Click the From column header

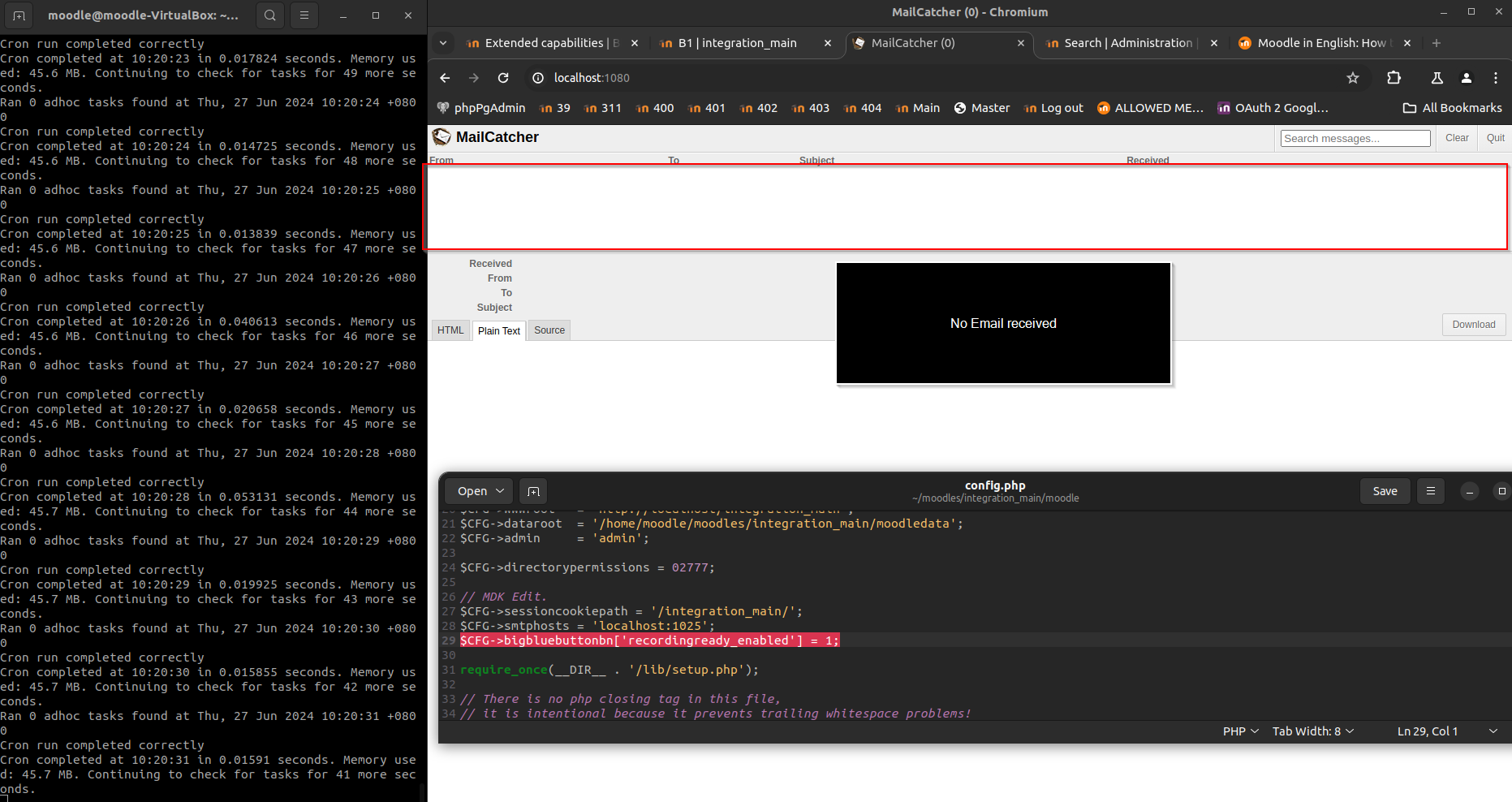[x=442, y=160]
